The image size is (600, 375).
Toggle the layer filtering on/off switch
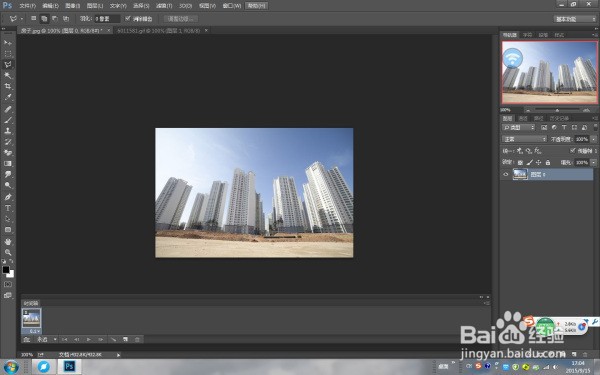595,127
